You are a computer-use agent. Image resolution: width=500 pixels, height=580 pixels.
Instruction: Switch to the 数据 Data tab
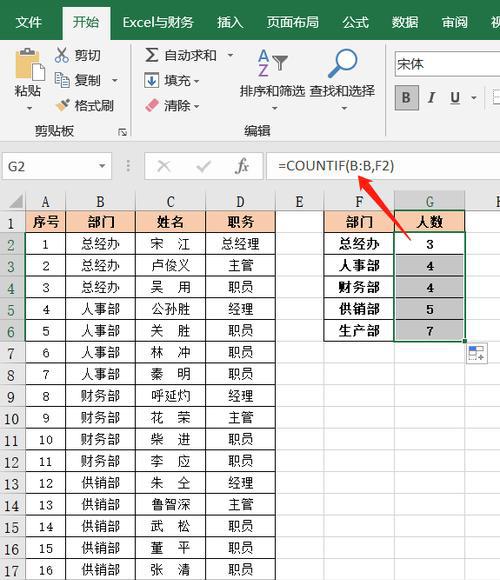(405, 23)
